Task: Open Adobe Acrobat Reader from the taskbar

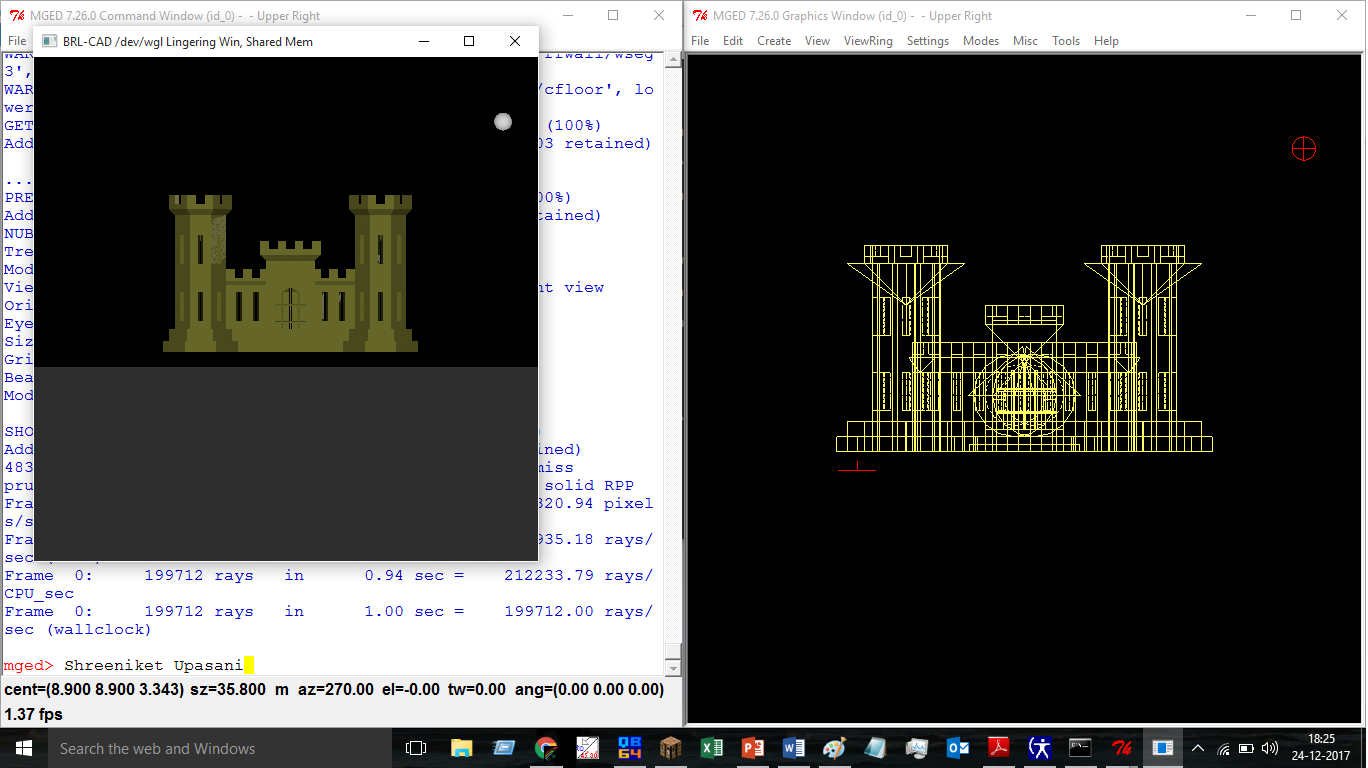Action: tap(999, 748)
